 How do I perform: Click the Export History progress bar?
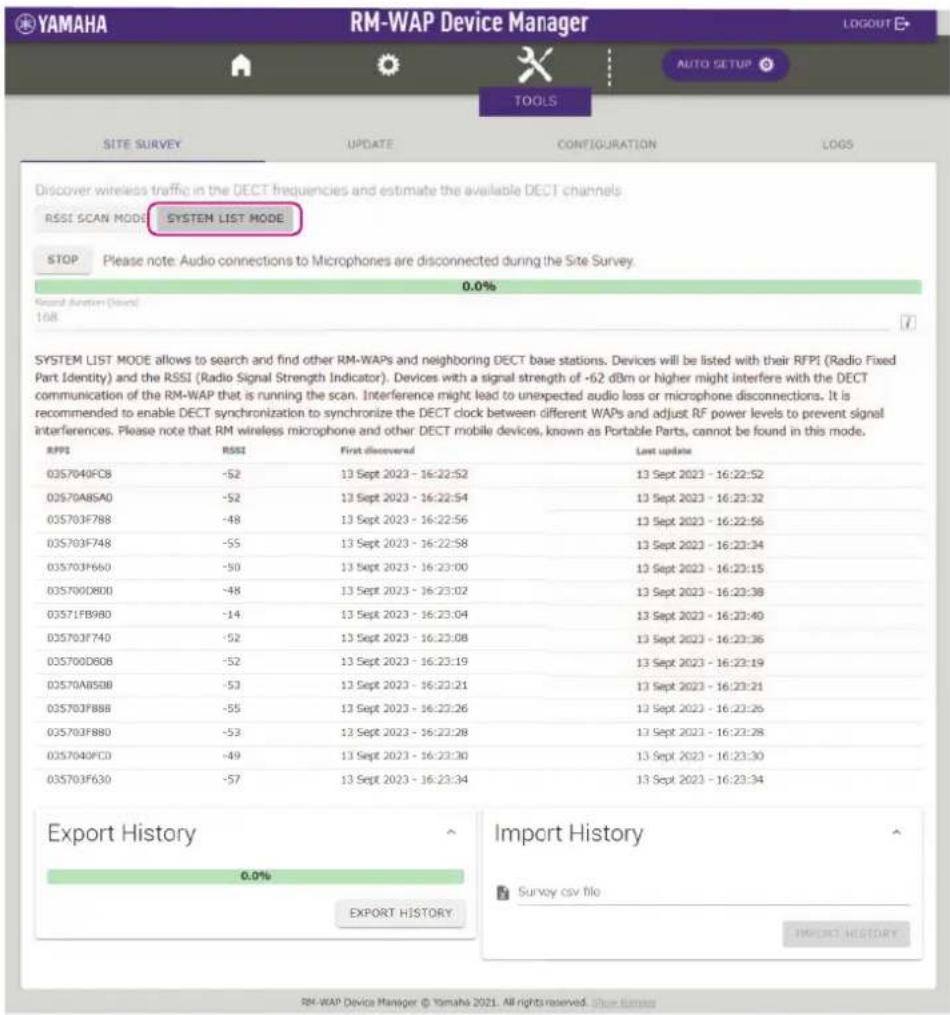(256, 876)
